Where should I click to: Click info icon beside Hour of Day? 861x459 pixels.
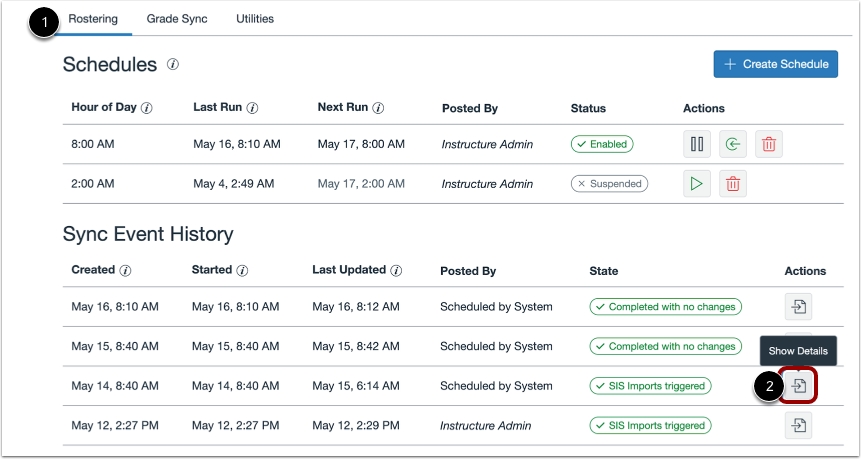coord(147,108)
